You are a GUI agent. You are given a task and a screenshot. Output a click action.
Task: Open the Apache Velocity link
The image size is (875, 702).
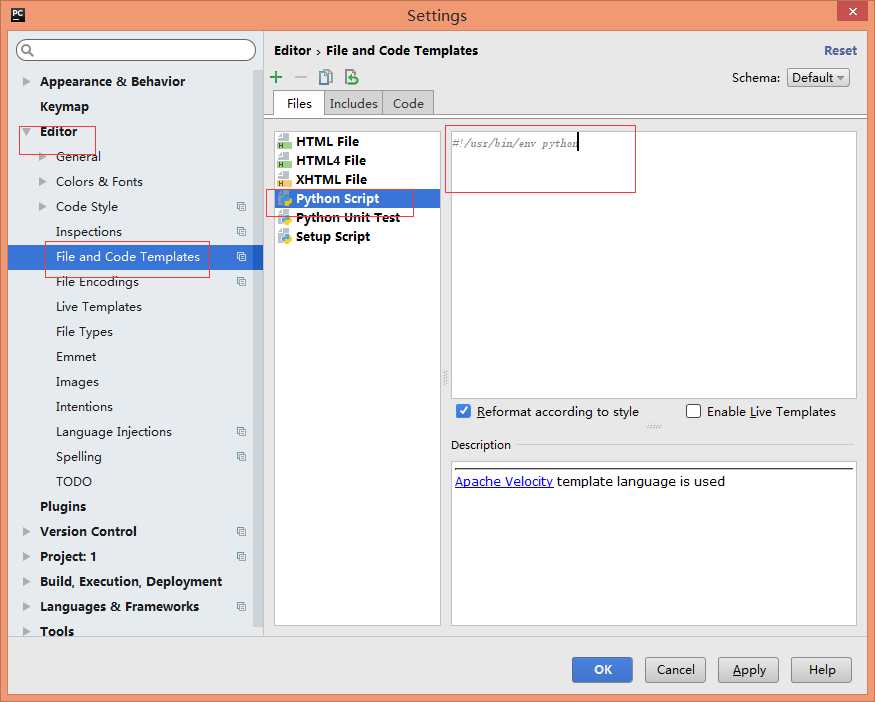click(x=504, y=481)
